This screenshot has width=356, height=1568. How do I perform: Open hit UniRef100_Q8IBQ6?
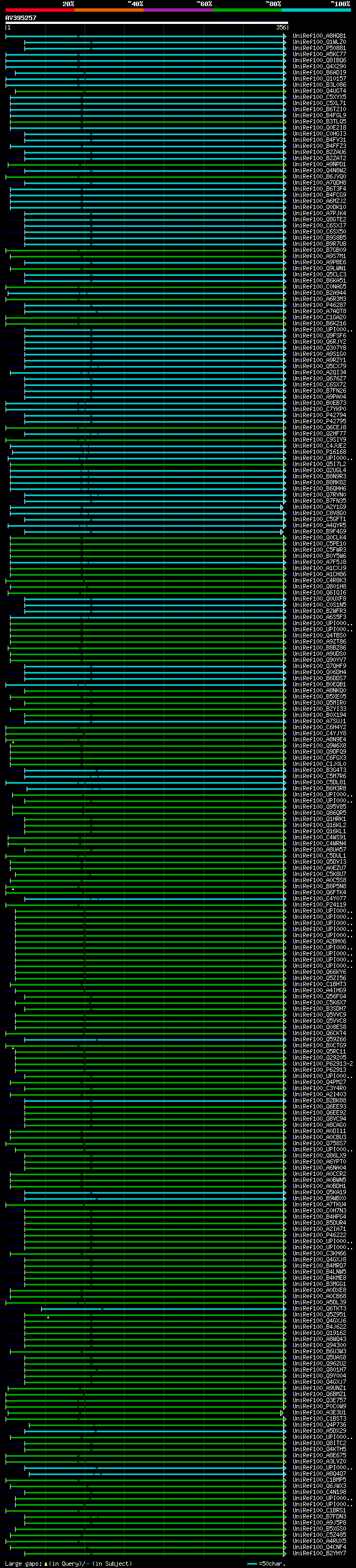319,60
